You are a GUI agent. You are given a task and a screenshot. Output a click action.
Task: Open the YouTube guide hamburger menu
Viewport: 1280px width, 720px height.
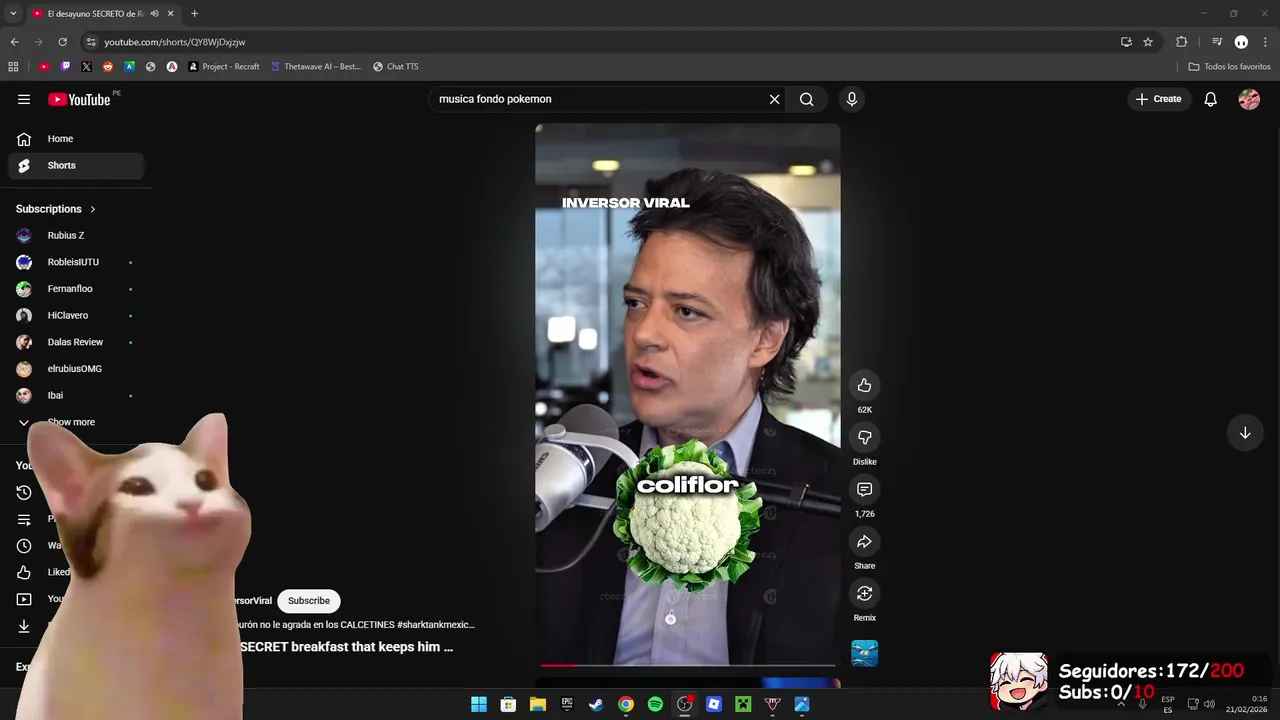[x=24, y=99]
